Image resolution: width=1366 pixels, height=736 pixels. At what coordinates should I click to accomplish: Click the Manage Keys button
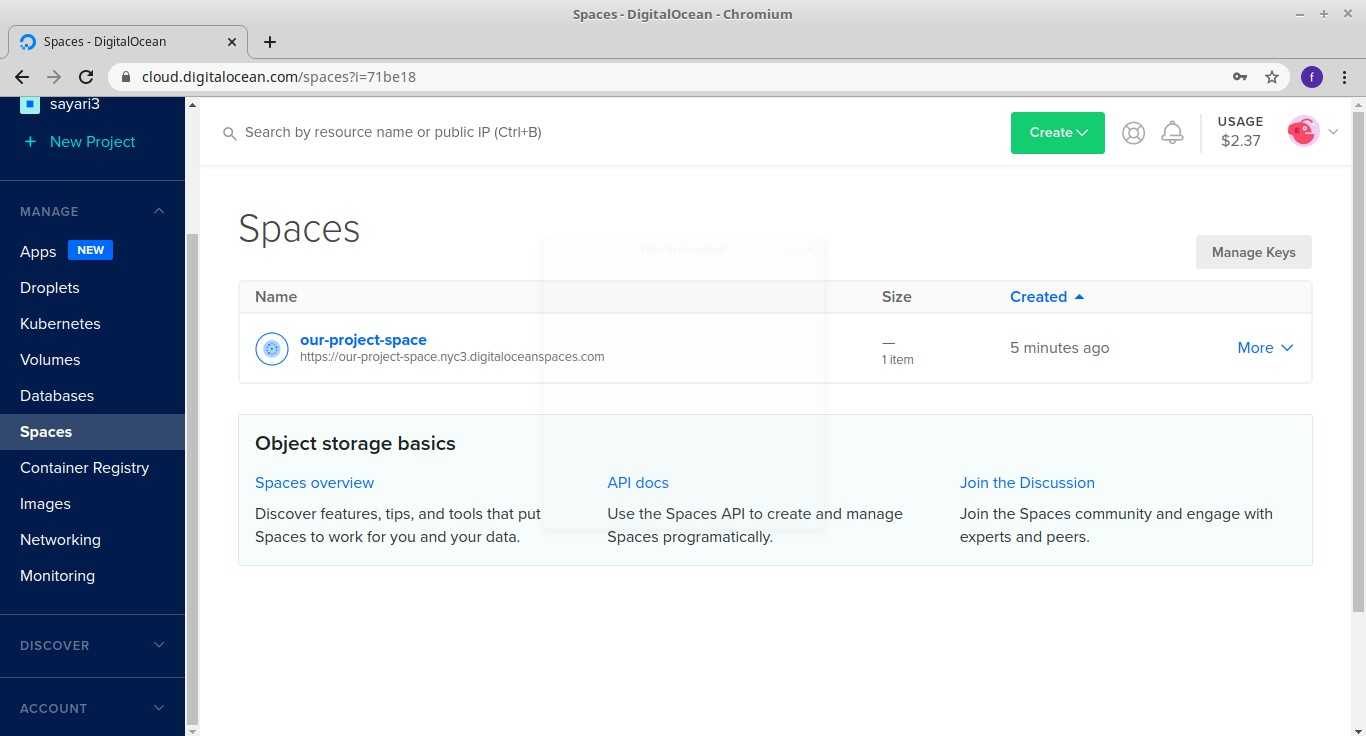1253,253
